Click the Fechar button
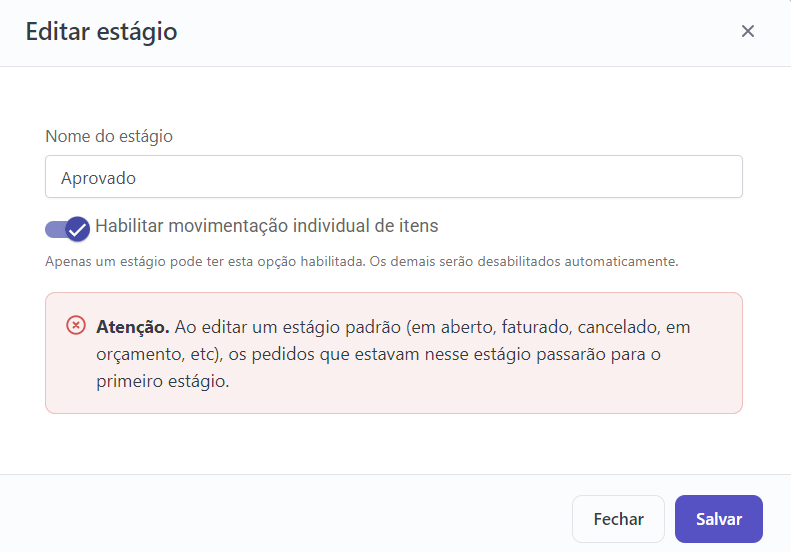Screen dimensions: 791x552 pos(618,519)
